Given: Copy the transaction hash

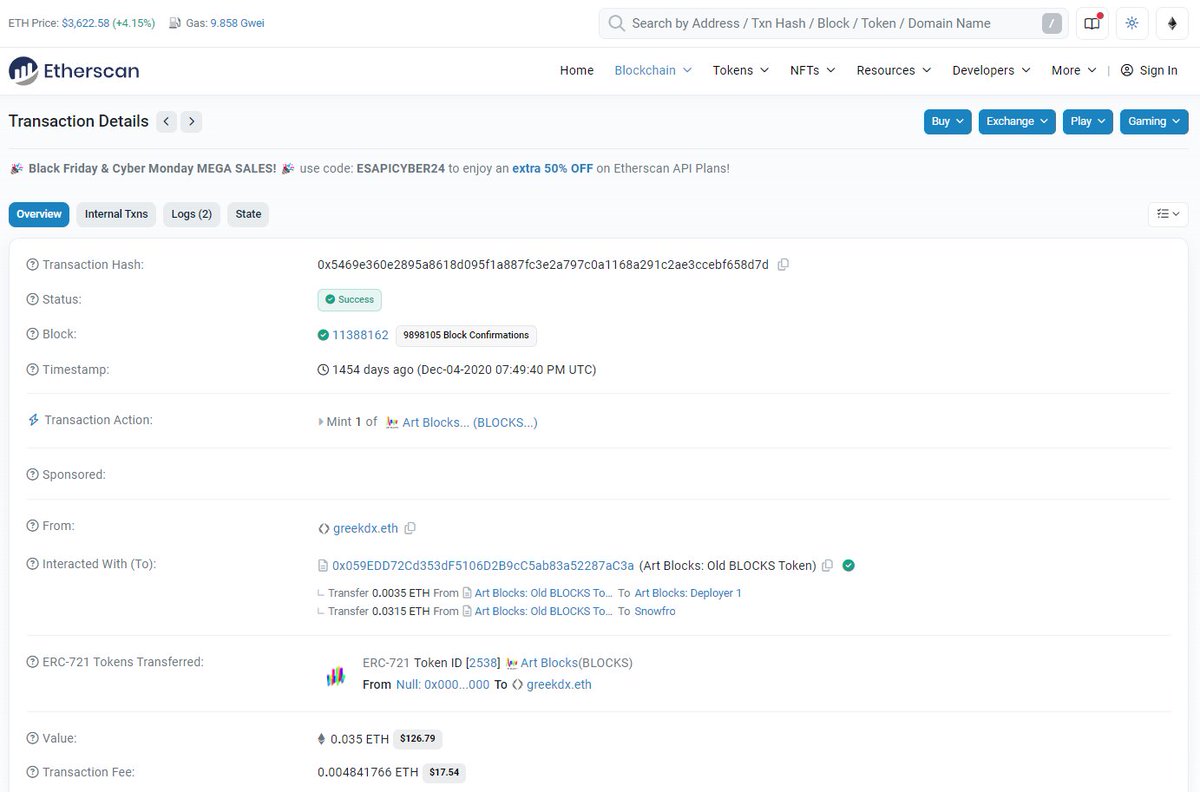Looking at the screenshot, I should (x=783, y=265).
